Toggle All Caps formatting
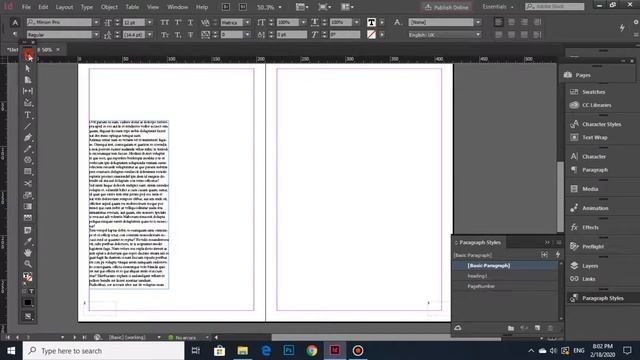 click(164, 22)
